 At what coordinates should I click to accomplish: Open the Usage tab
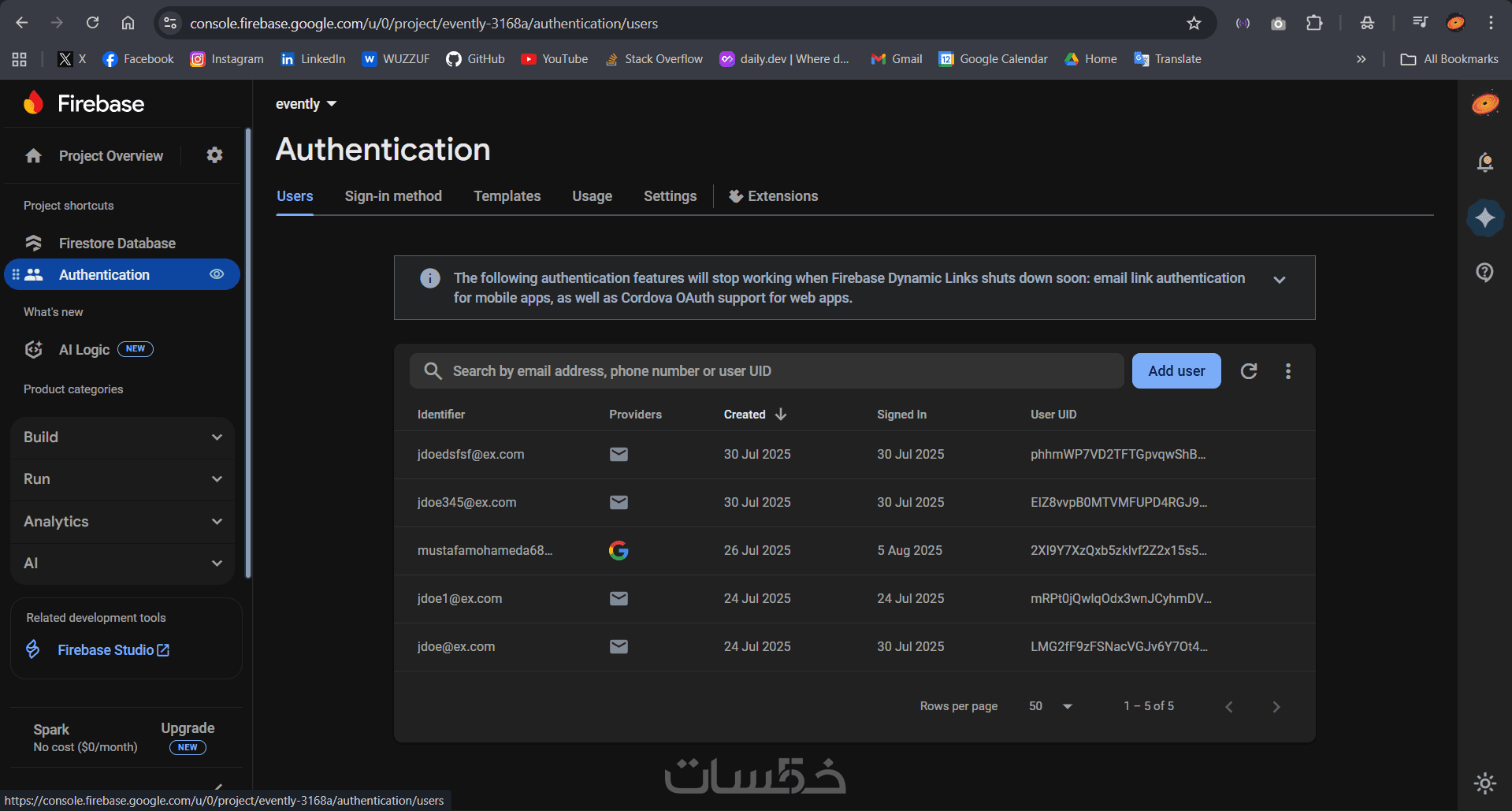point(592,196)
